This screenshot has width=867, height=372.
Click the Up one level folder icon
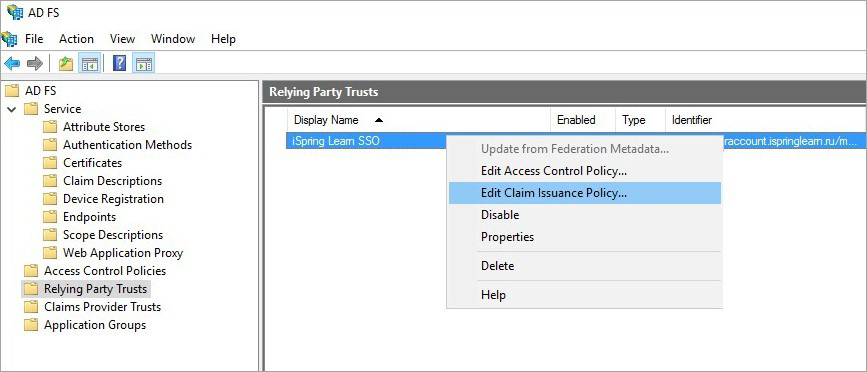66,64
